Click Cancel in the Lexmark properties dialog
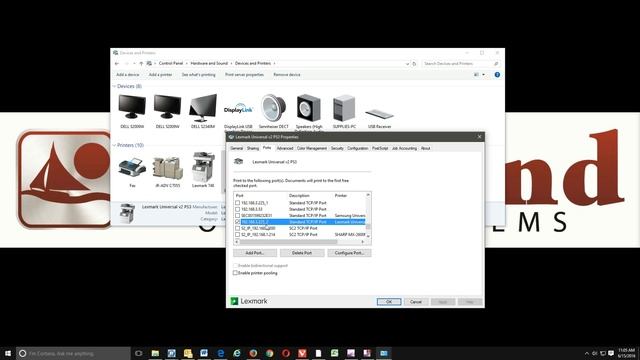Viewport: 640px width, 360px height. [x=416, y=302]
